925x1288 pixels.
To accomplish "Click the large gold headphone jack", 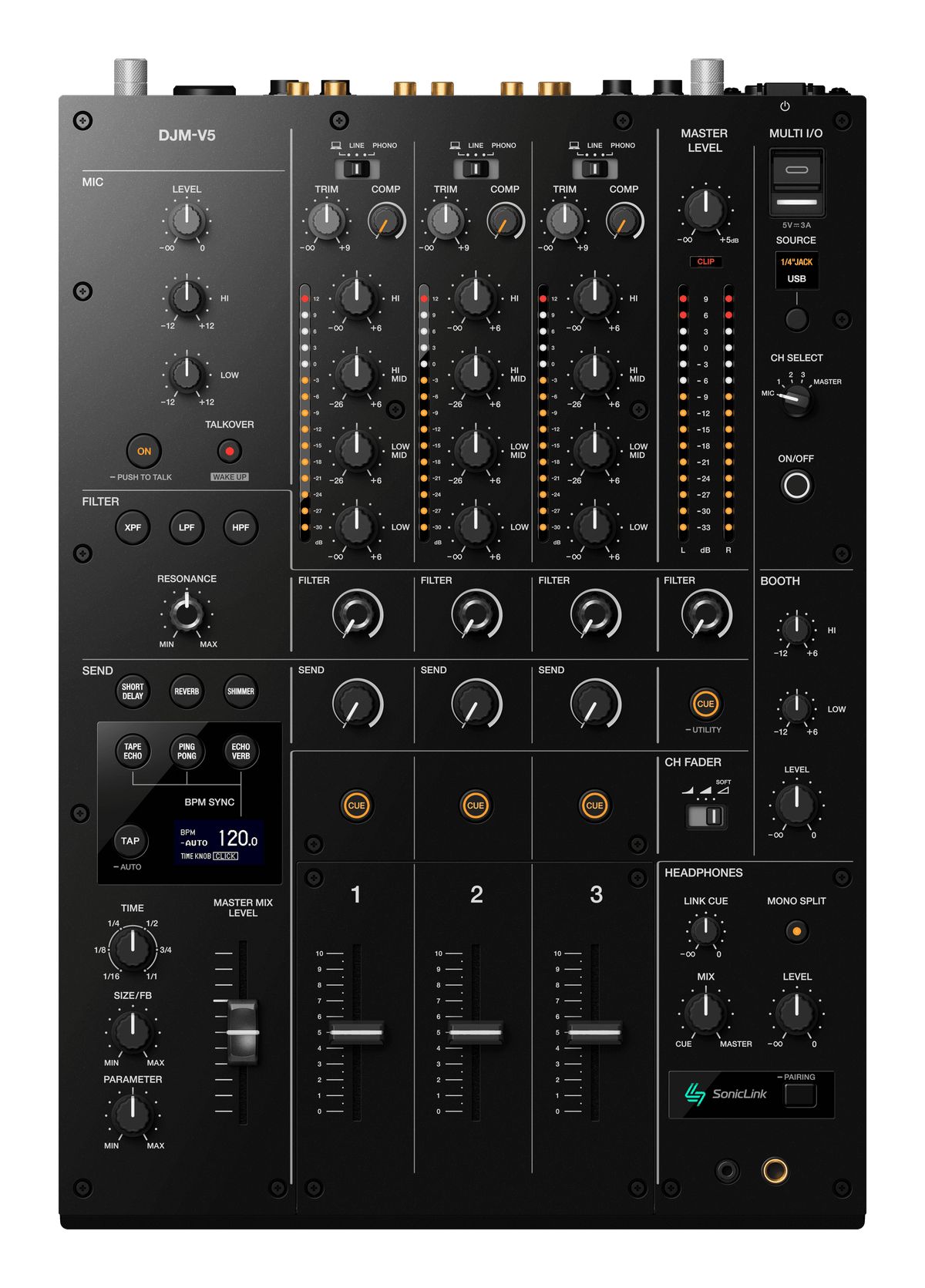I will pos(775,1171).
